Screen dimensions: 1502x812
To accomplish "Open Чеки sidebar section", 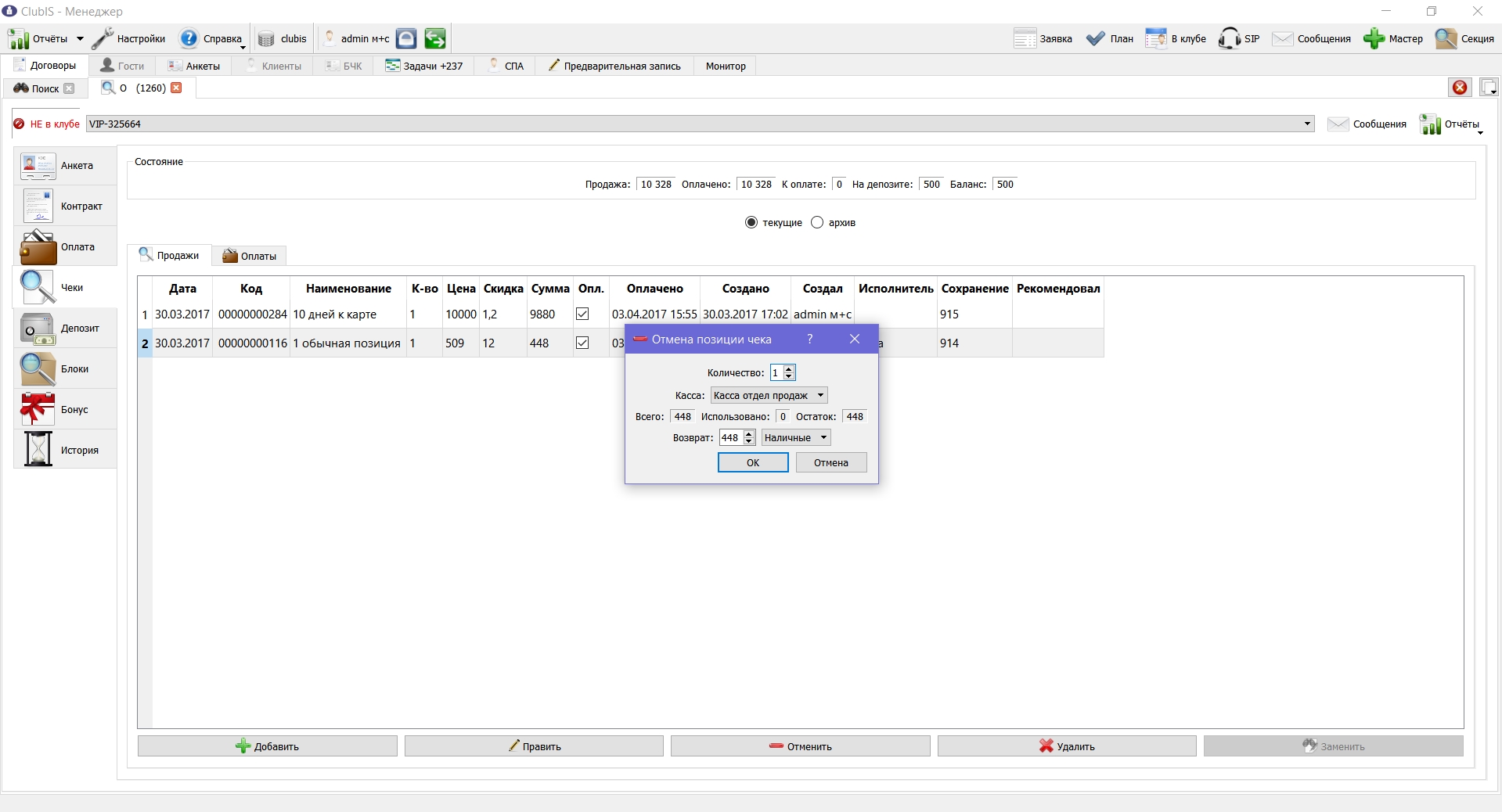I will 66,287.
